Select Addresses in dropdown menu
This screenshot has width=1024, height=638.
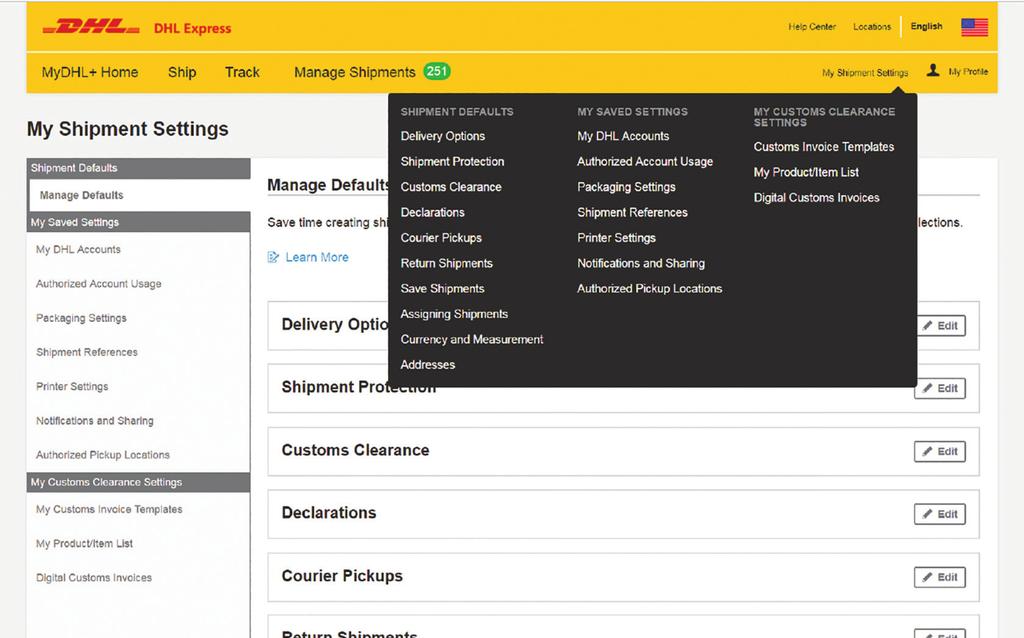(428, 365)
